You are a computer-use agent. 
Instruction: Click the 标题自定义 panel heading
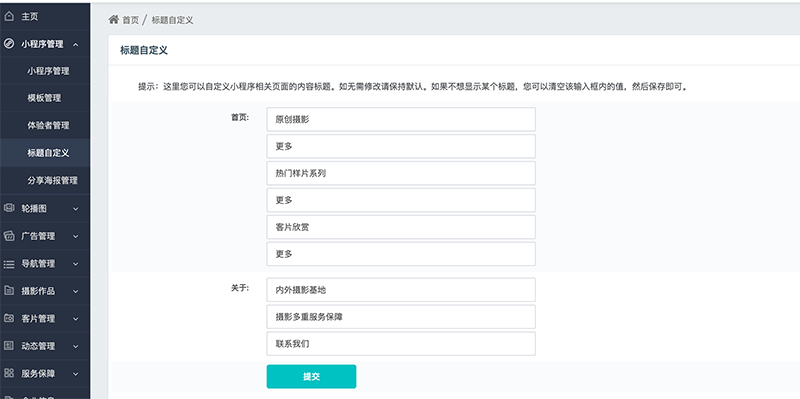point(144,50)
